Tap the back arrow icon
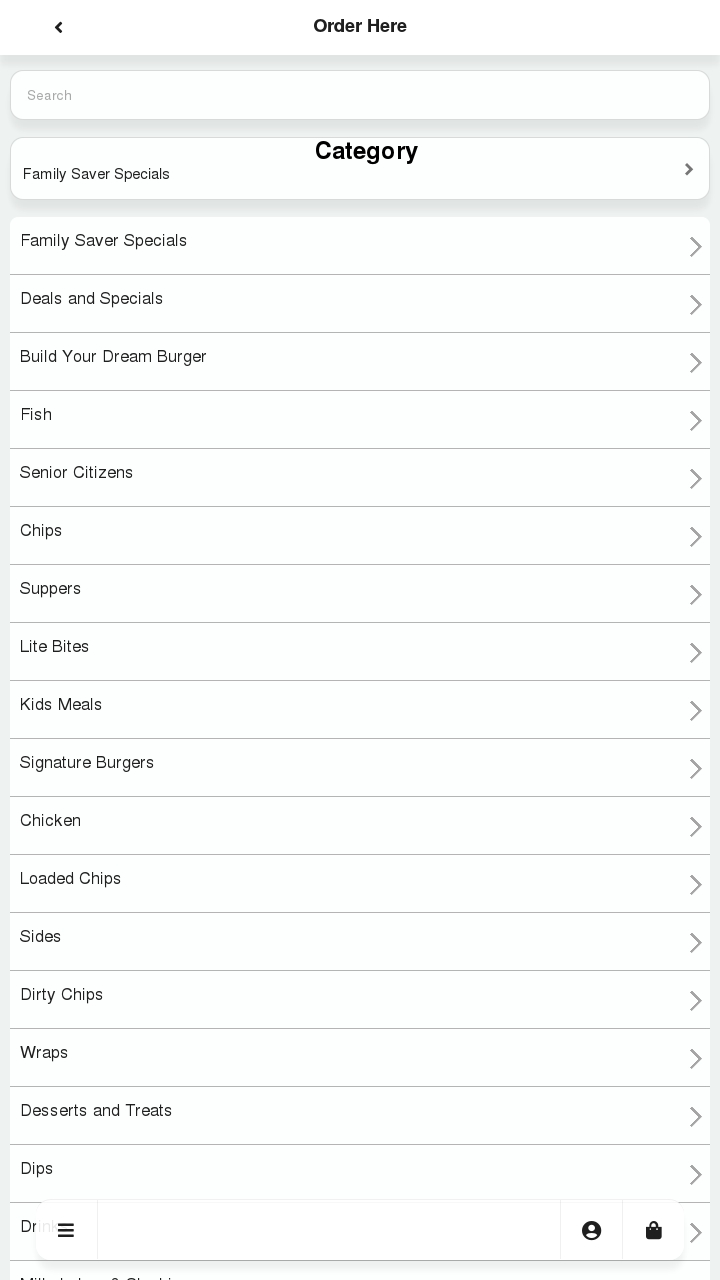This screenshot has width=720, height=1280. 59,27
